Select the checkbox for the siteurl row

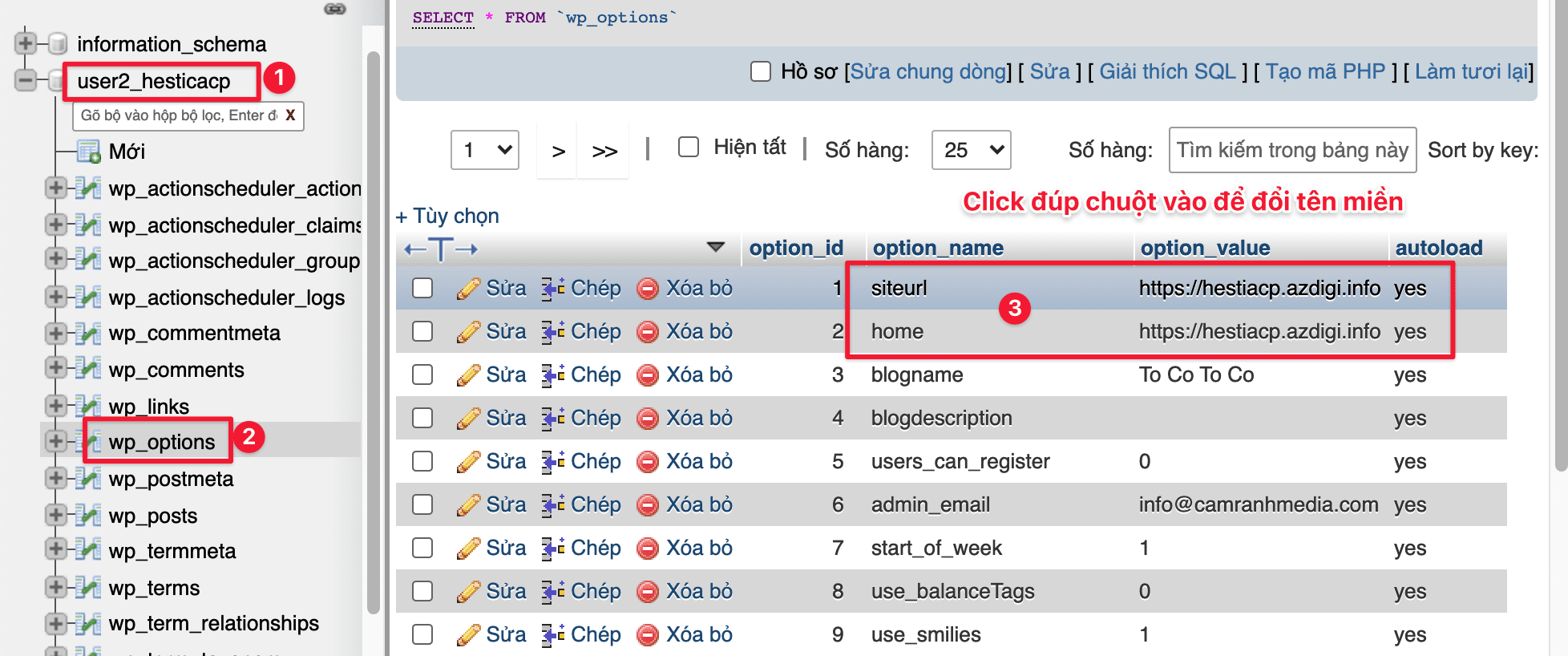point(422,288)
